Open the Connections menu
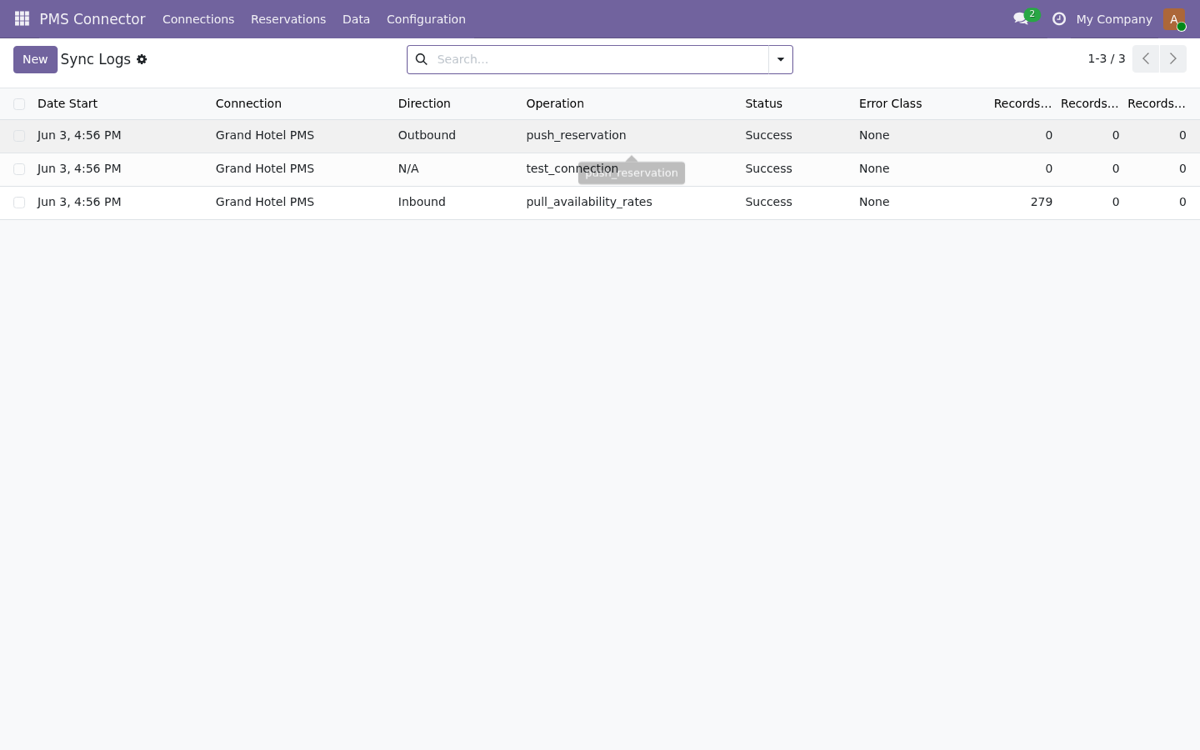Viewport: 1200px width, 750px height. tap(198, 19)
